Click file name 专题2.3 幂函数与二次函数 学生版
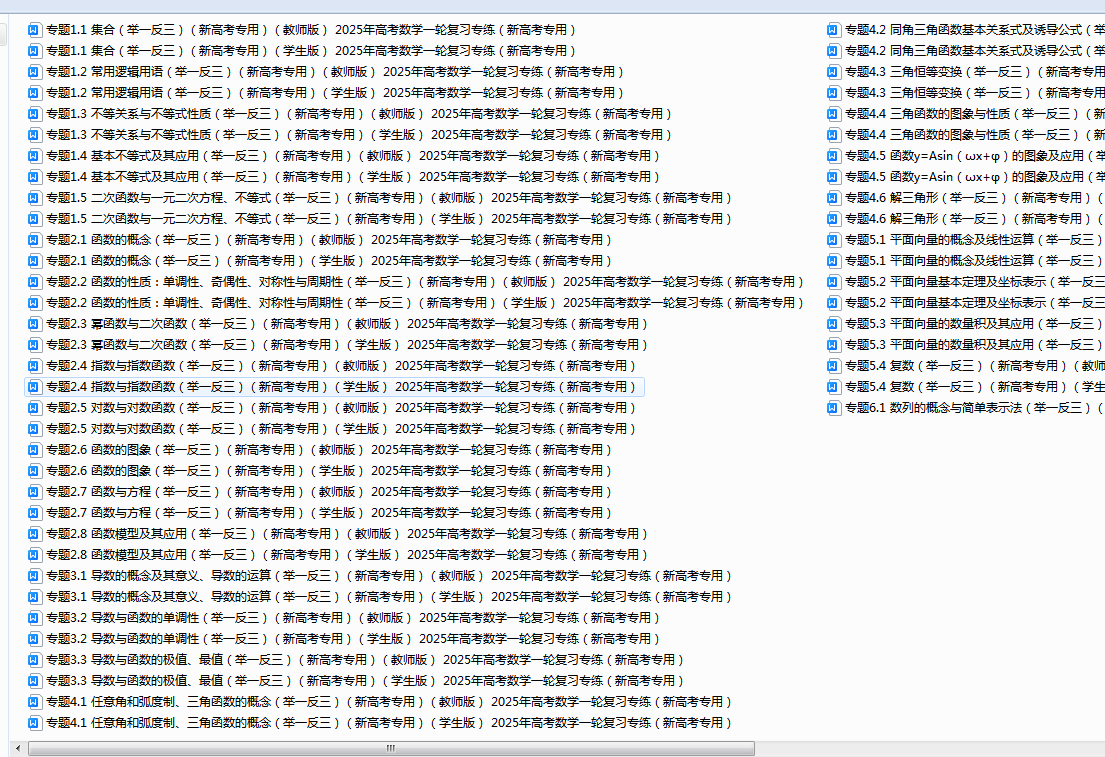This screenshot has height=757, width=1105. 347,345
